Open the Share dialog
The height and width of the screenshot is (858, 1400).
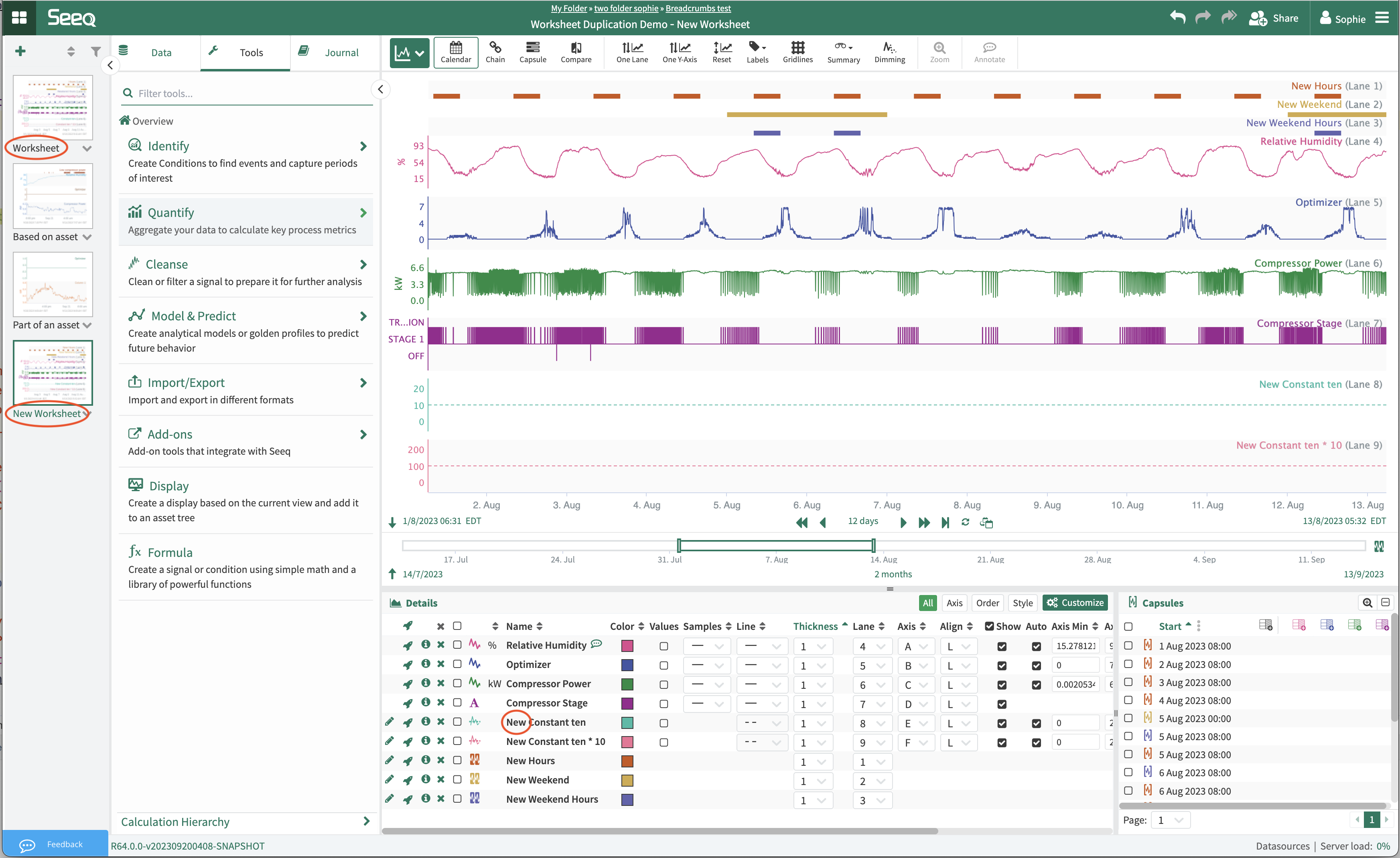[1273, 18]
